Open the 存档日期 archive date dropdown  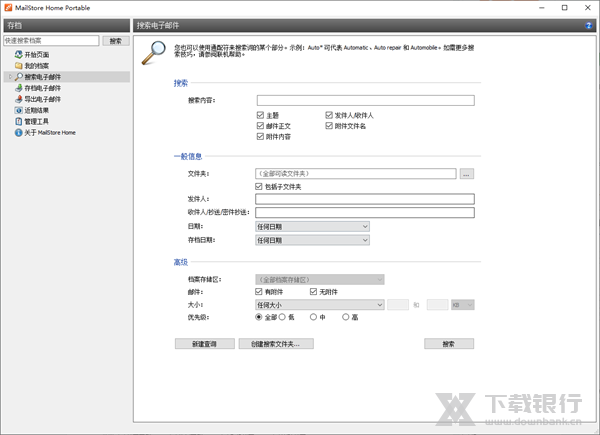click(312, 240)
